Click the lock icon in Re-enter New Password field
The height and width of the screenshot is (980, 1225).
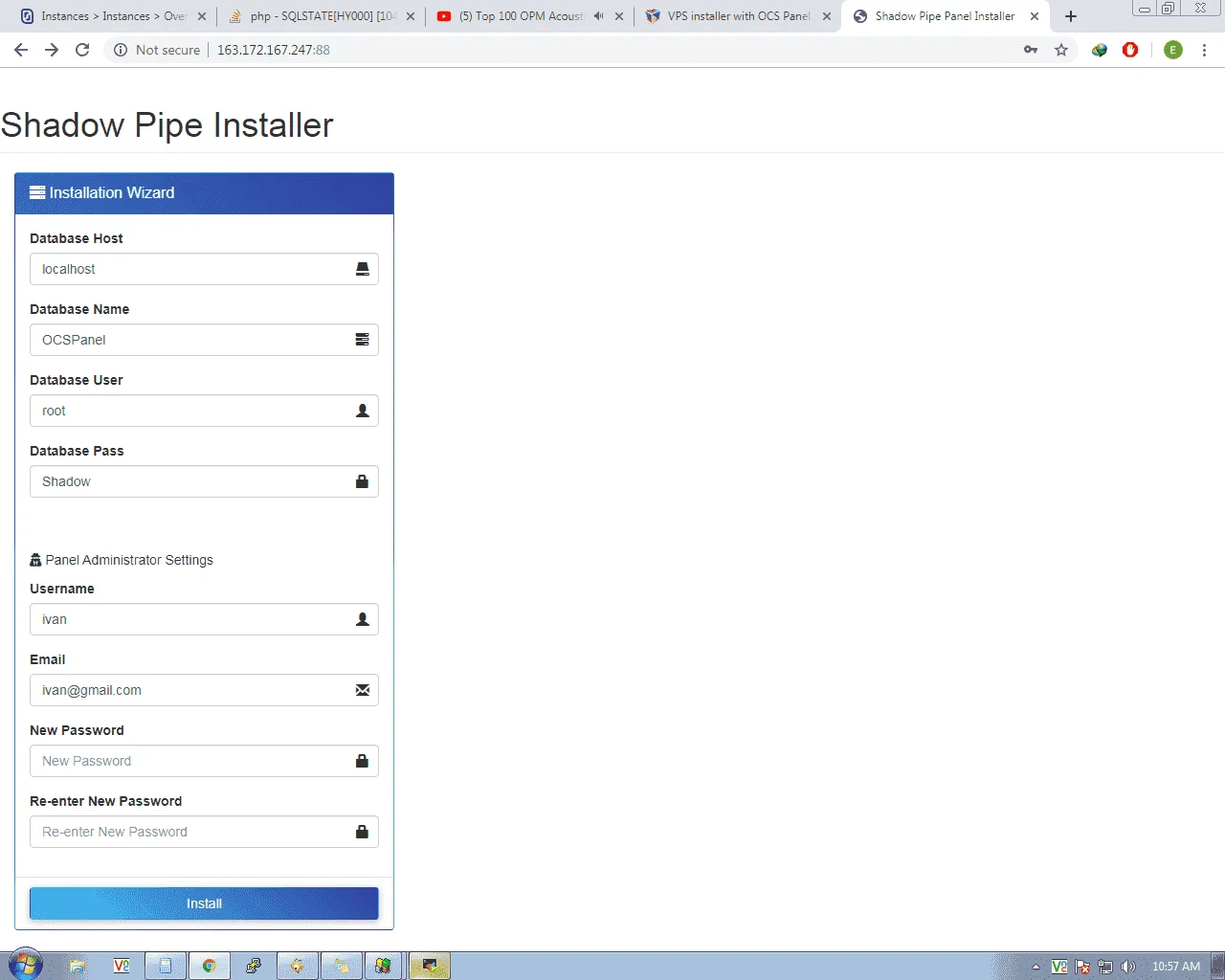click(362, 832)
